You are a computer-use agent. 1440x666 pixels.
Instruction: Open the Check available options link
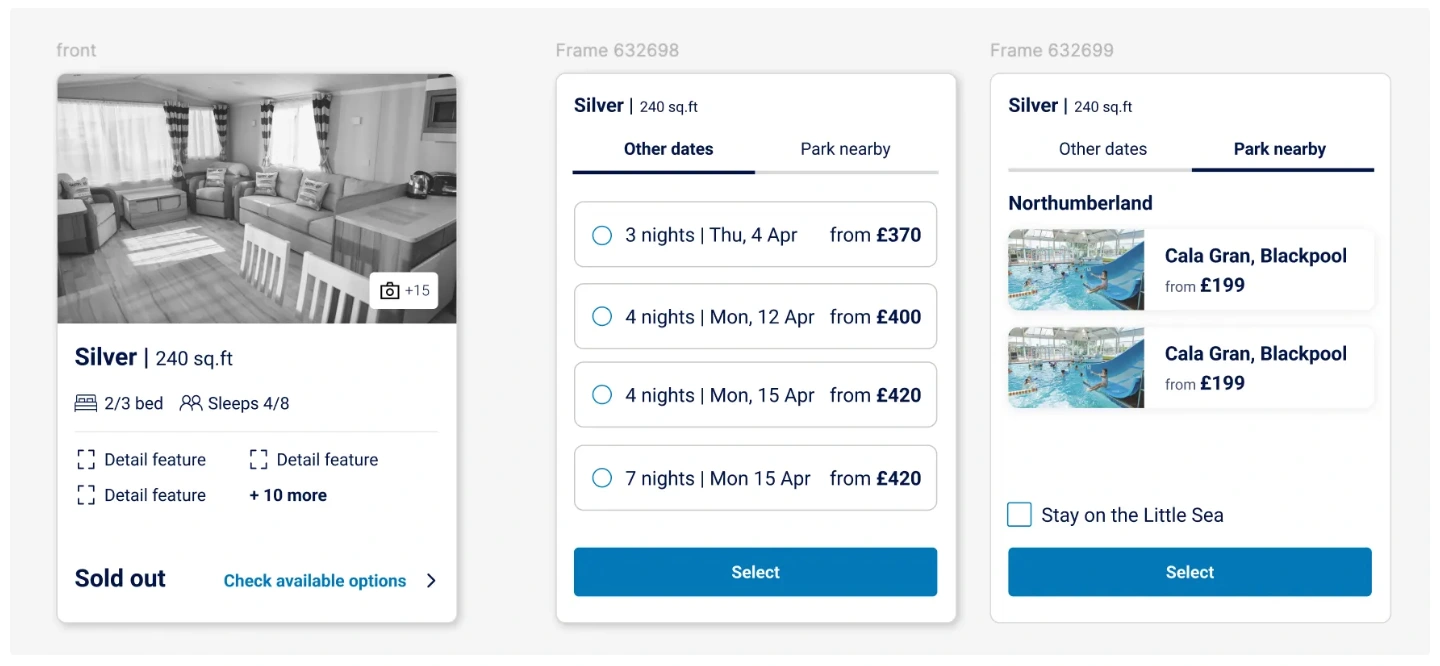tap(314, 581)
